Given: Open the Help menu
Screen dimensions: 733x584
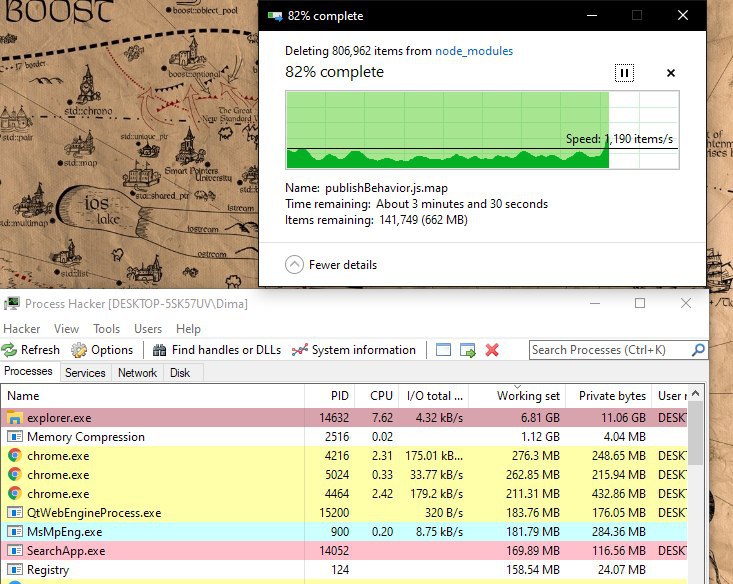Looking at the screenshot, I should [188, 329].
